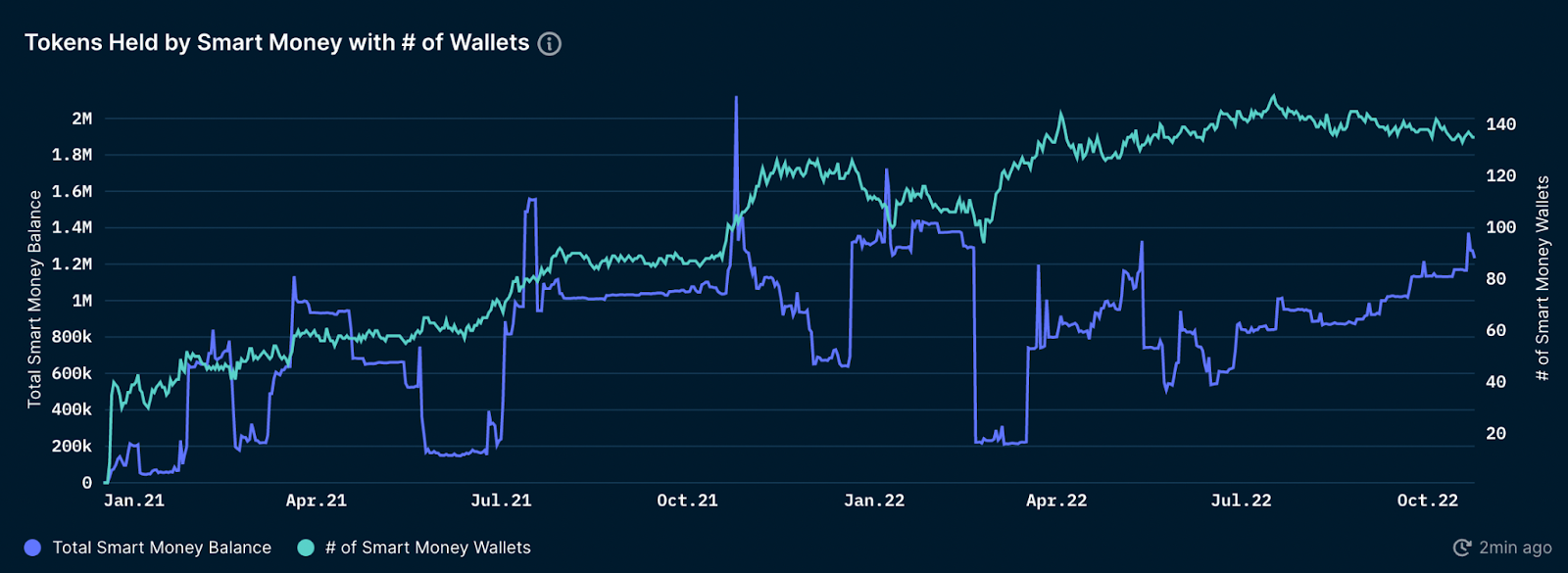Viewport: 1568px width, 573px height.
Task: Click the teal legend dot for Smart Money Wallets
Action: pyautogui.click(x=306, y=548)
